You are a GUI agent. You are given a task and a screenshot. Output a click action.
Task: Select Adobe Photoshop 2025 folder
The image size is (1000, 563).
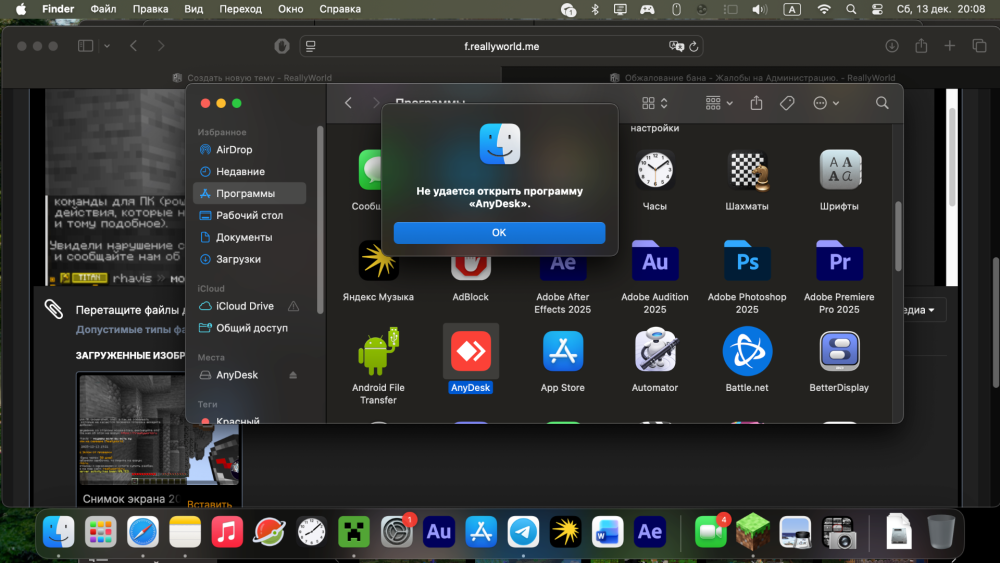(747, 261)
